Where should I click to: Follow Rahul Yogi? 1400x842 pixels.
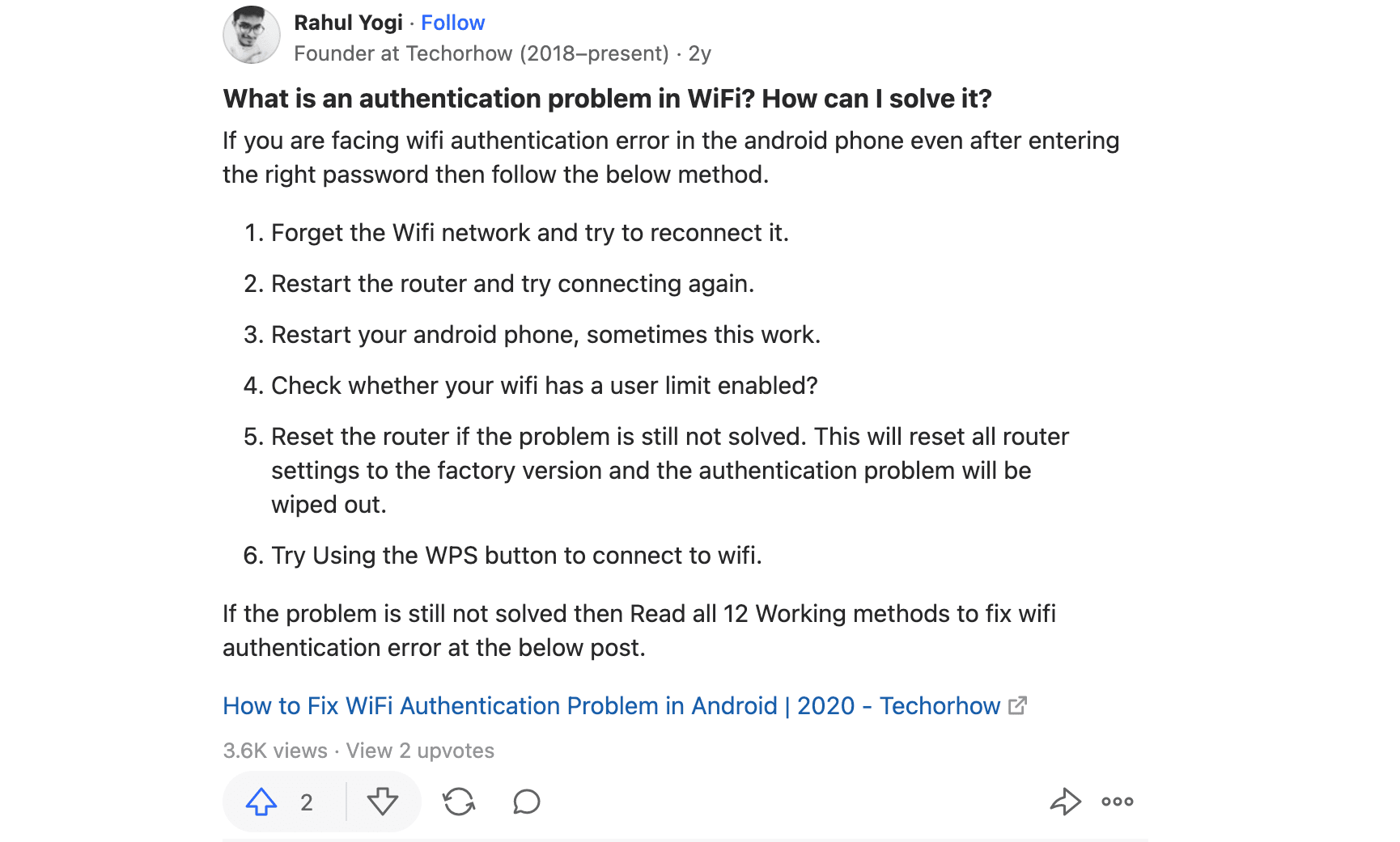click(452, 23)
